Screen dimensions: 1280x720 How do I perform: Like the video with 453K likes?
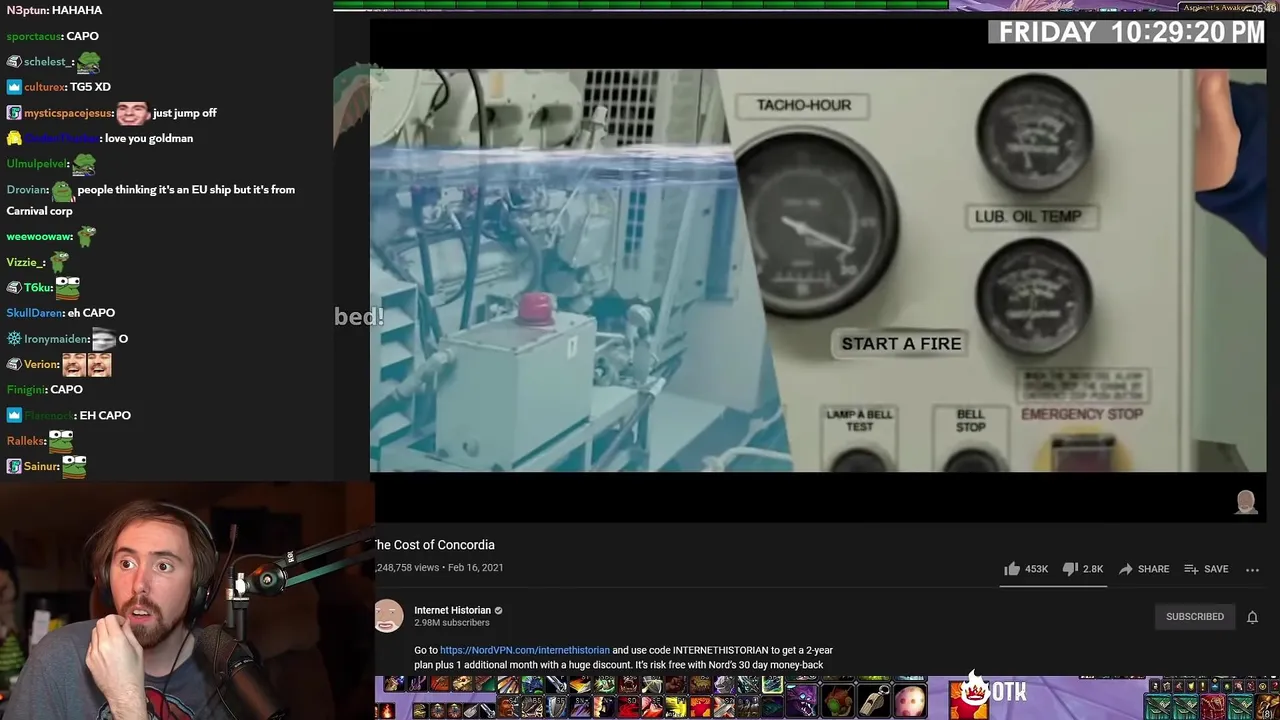(1026, 569)
